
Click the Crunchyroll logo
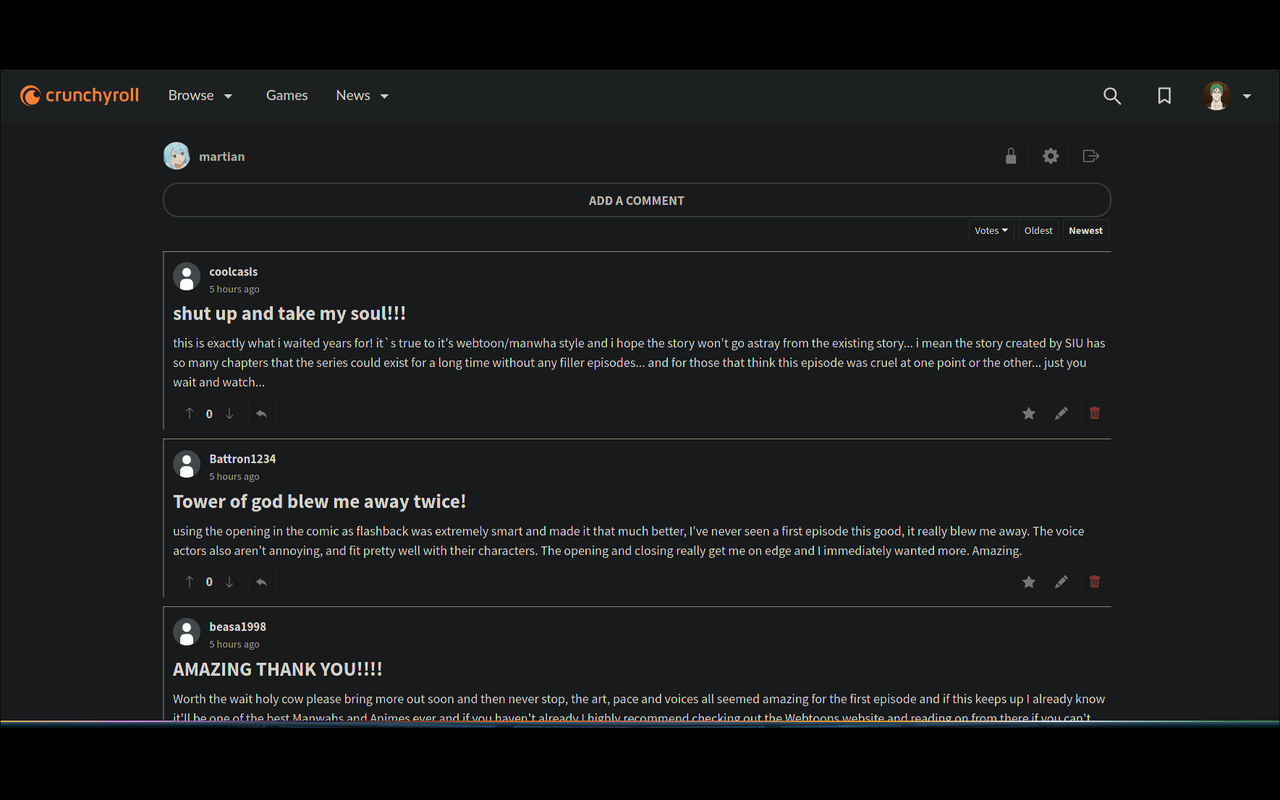click(79, 95)
